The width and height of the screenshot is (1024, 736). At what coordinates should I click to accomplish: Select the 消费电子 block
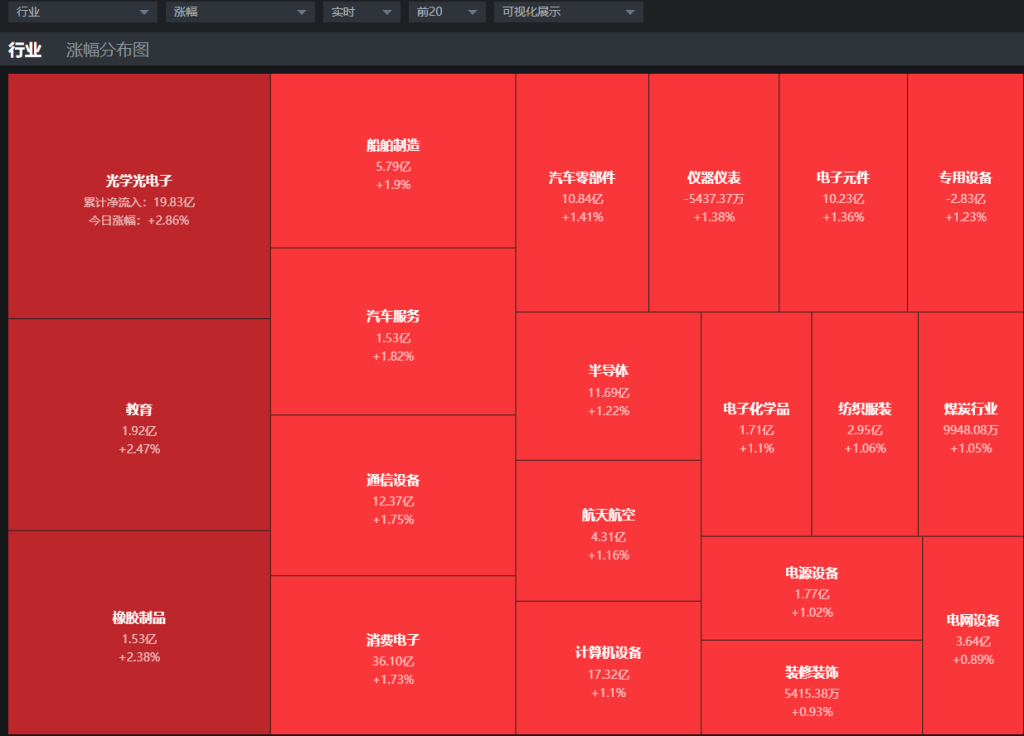point(393,656)
